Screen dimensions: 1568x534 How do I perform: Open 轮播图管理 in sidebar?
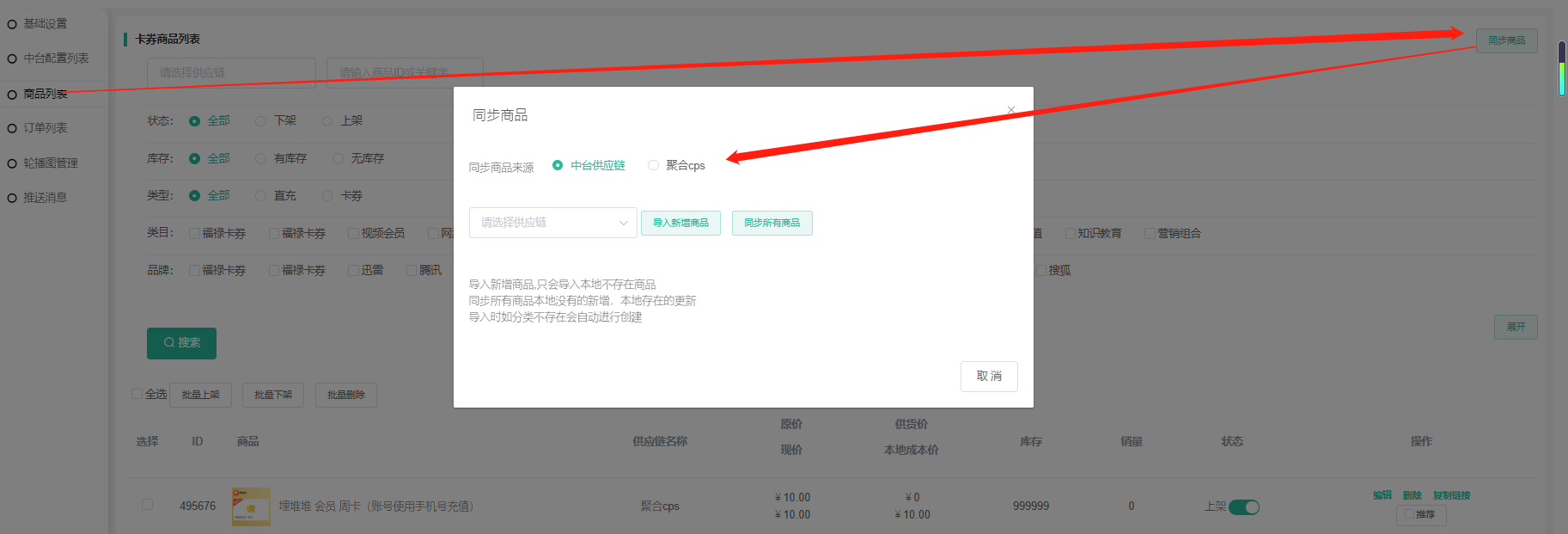coord(50,163)
